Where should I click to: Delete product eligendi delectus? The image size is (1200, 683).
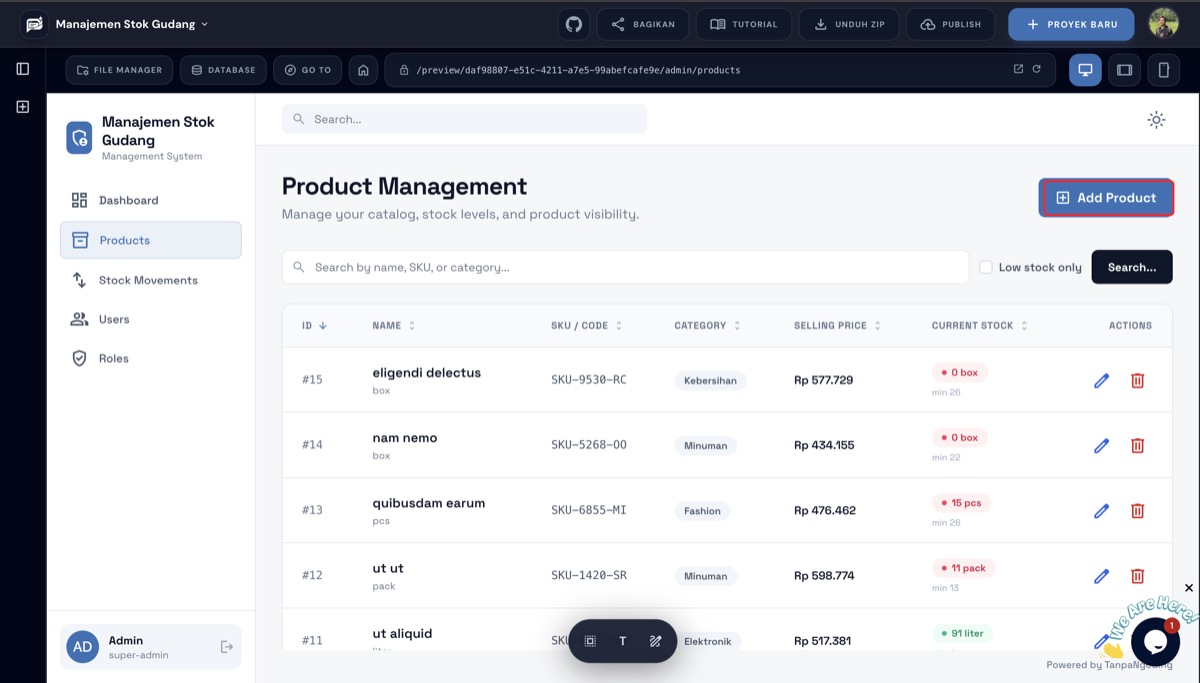[x=1137, y=380]
